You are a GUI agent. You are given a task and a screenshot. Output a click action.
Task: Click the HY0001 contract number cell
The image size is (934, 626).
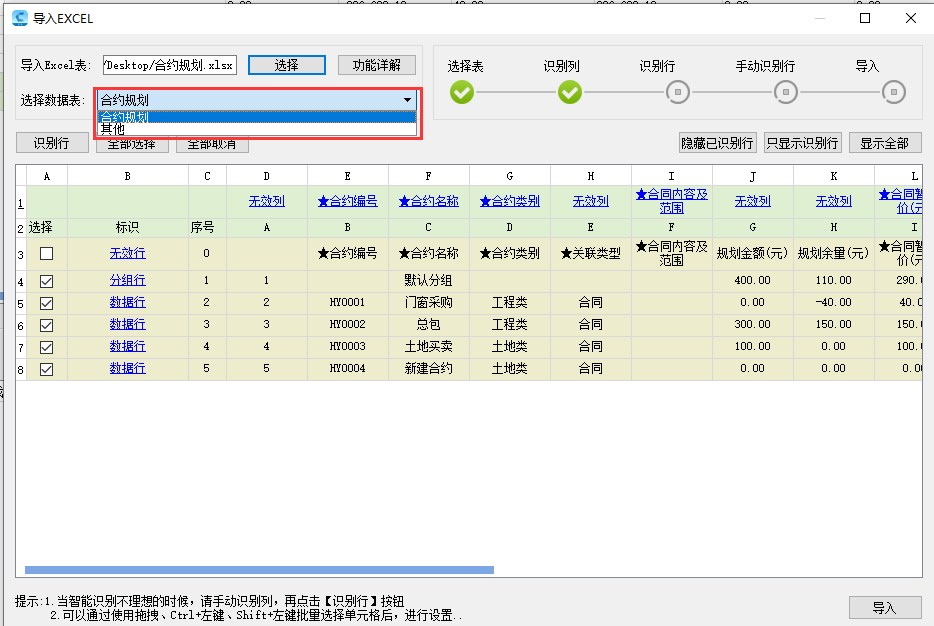tap(348, 303)
